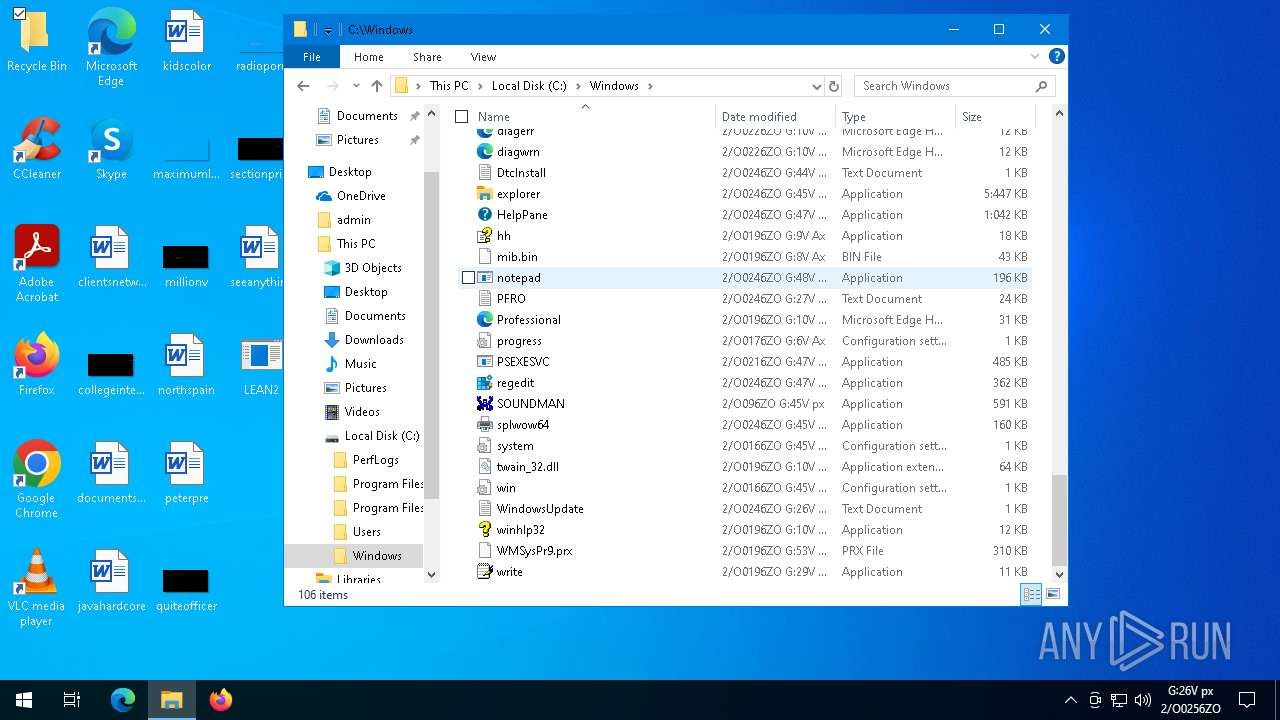Go up one folder level arrow
Screen dimensions: 1280x720
point(377,86)
